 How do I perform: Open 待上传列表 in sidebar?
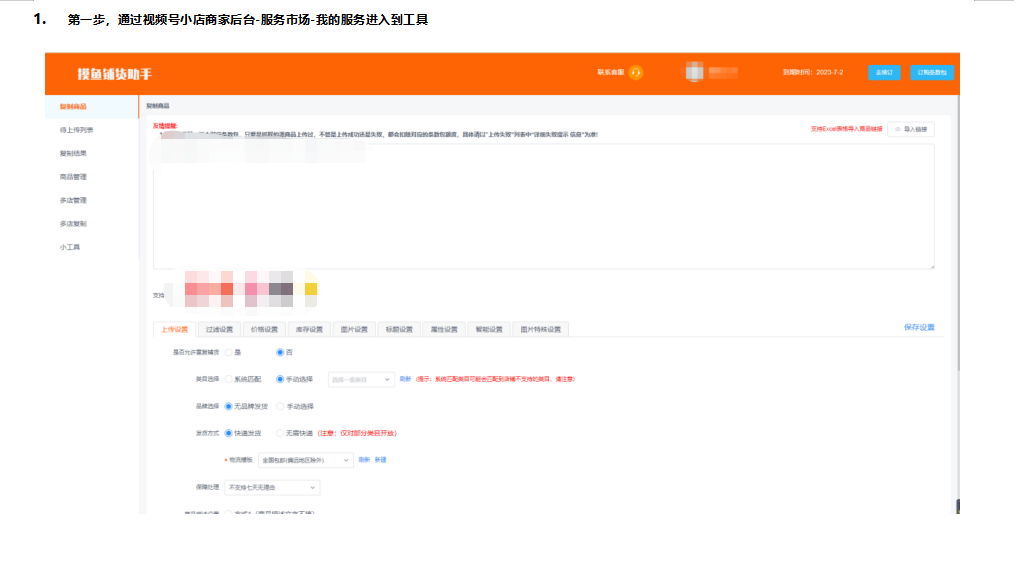pos(76,130)
